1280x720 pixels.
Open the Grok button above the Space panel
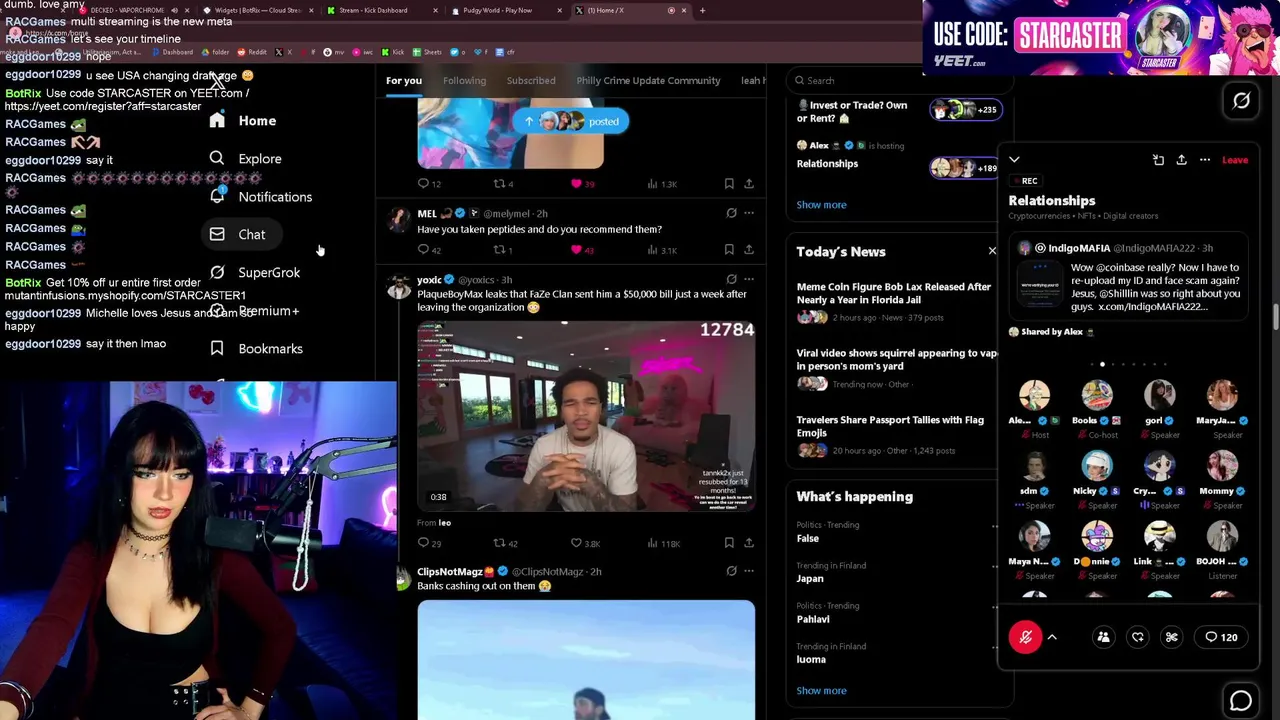1241,100
